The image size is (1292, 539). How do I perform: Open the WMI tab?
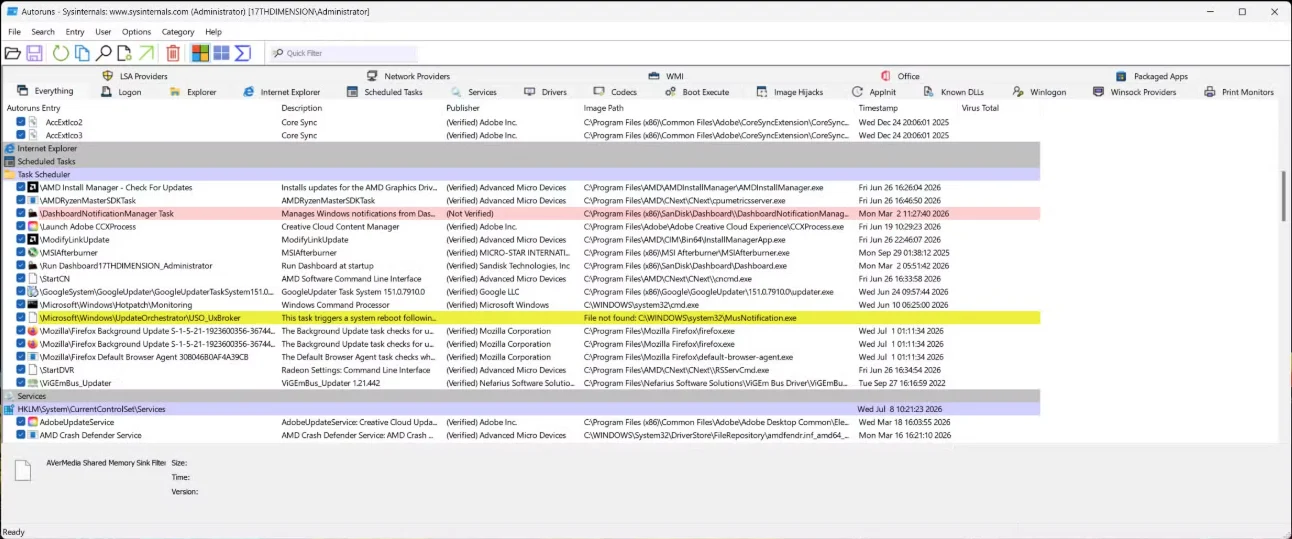[666, 76]
